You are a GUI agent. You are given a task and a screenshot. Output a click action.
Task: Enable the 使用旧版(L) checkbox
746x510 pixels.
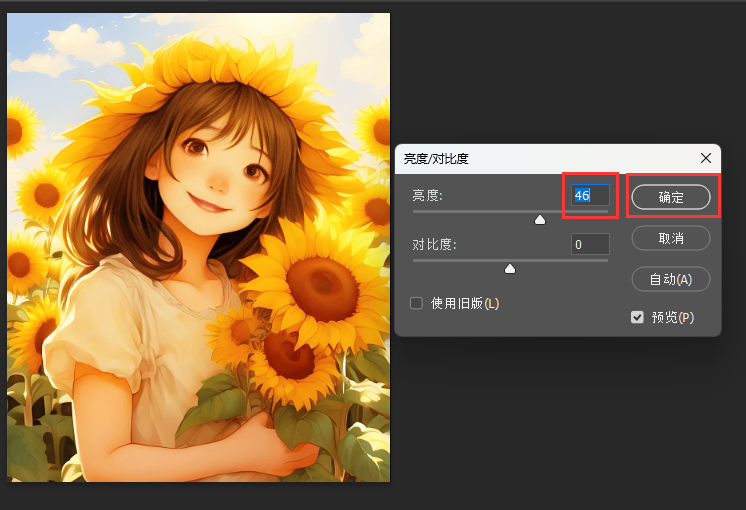coord(416,303)
